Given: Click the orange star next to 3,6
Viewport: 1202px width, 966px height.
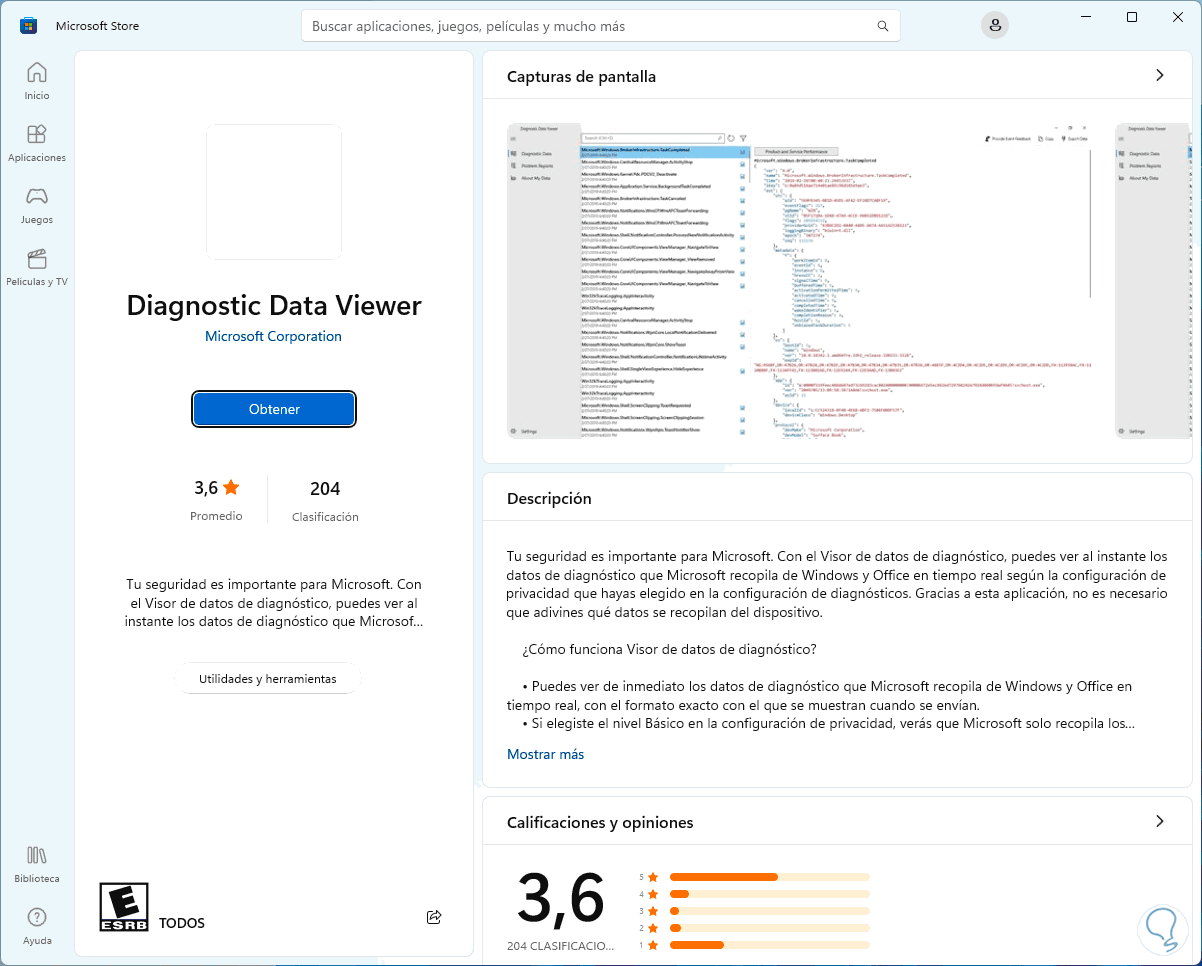Looking at the screenshot, I should 231,488.
